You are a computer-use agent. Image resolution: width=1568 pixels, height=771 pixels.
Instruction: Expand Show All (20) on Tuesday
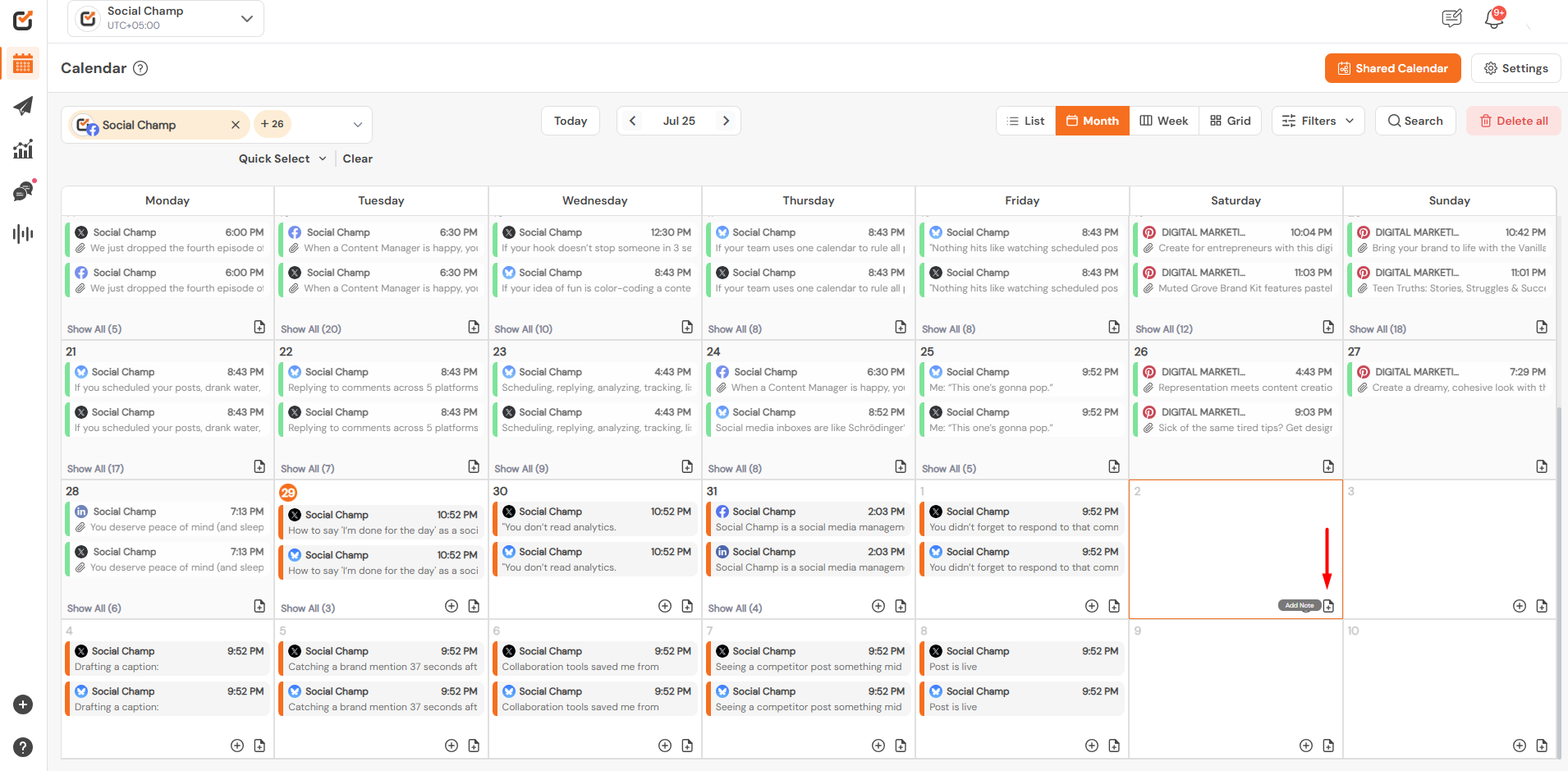[310, 329]
